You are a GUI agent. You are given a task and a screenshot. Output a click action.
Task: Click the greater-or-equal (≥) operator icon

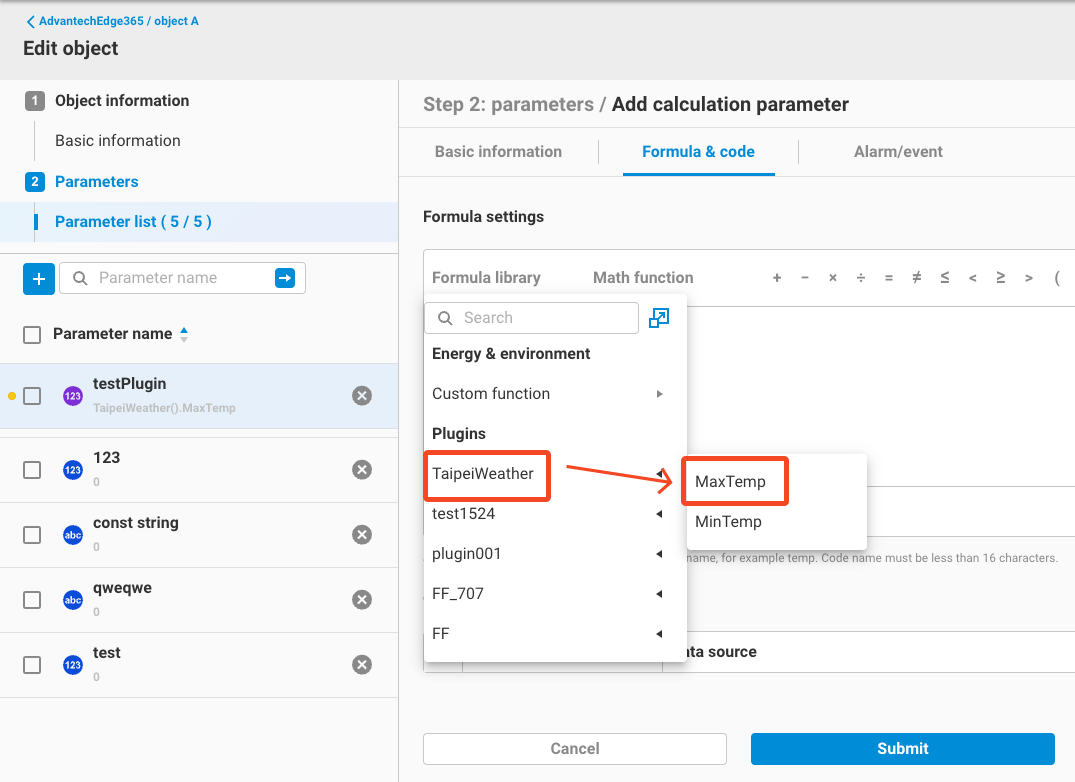click(x=1001, y=278)
